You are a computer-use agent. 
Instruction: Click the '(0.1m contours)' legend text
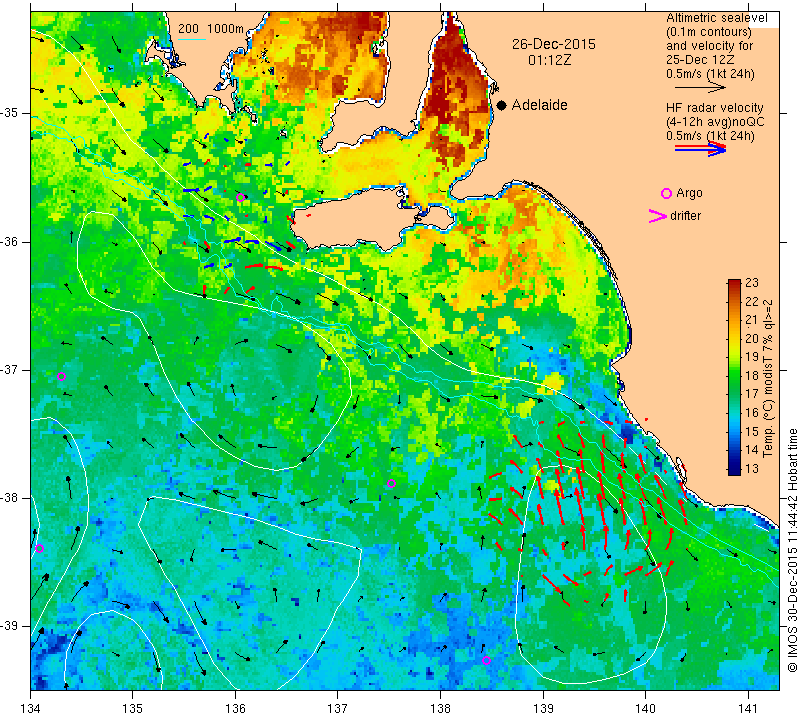(x=709, y=32)
